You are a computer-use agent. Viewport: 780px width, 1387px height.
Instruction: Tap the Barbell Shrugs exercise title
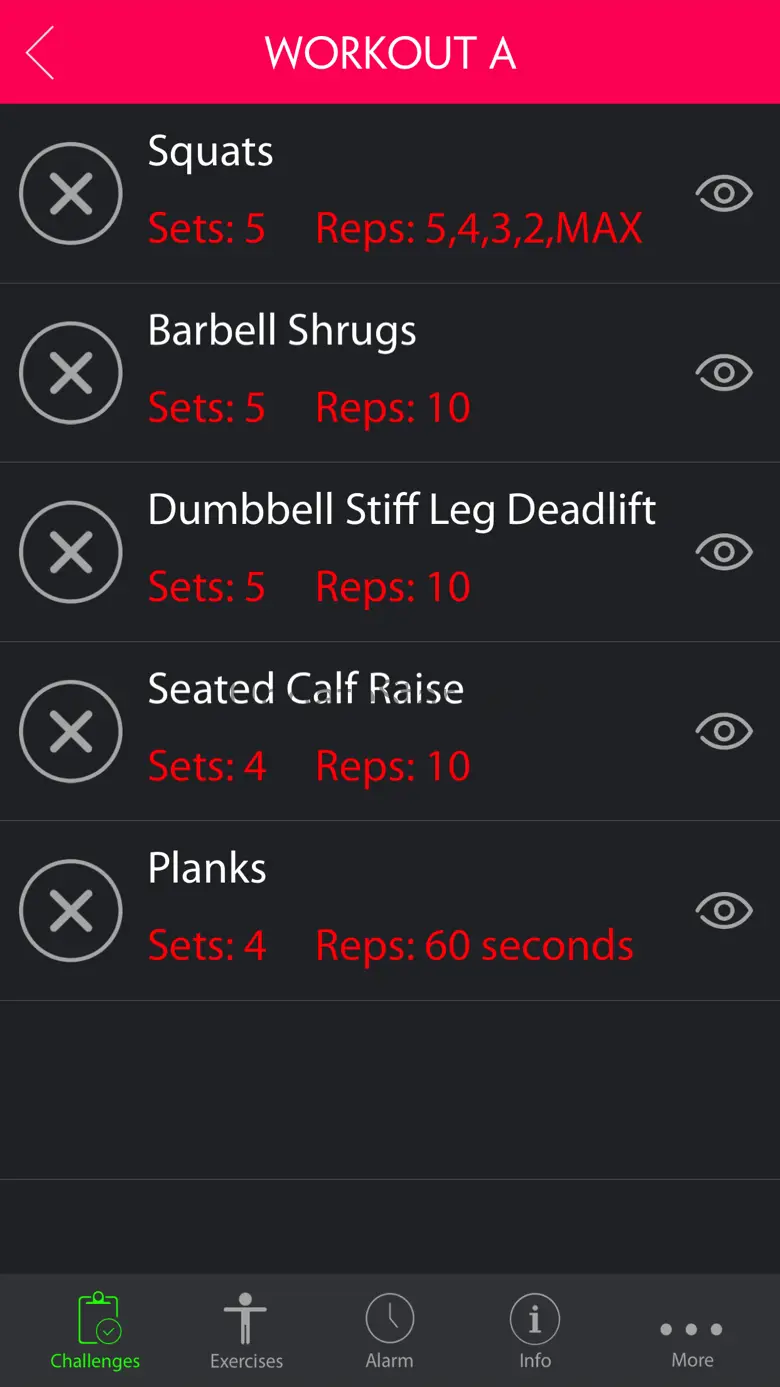tap(282, 331)
